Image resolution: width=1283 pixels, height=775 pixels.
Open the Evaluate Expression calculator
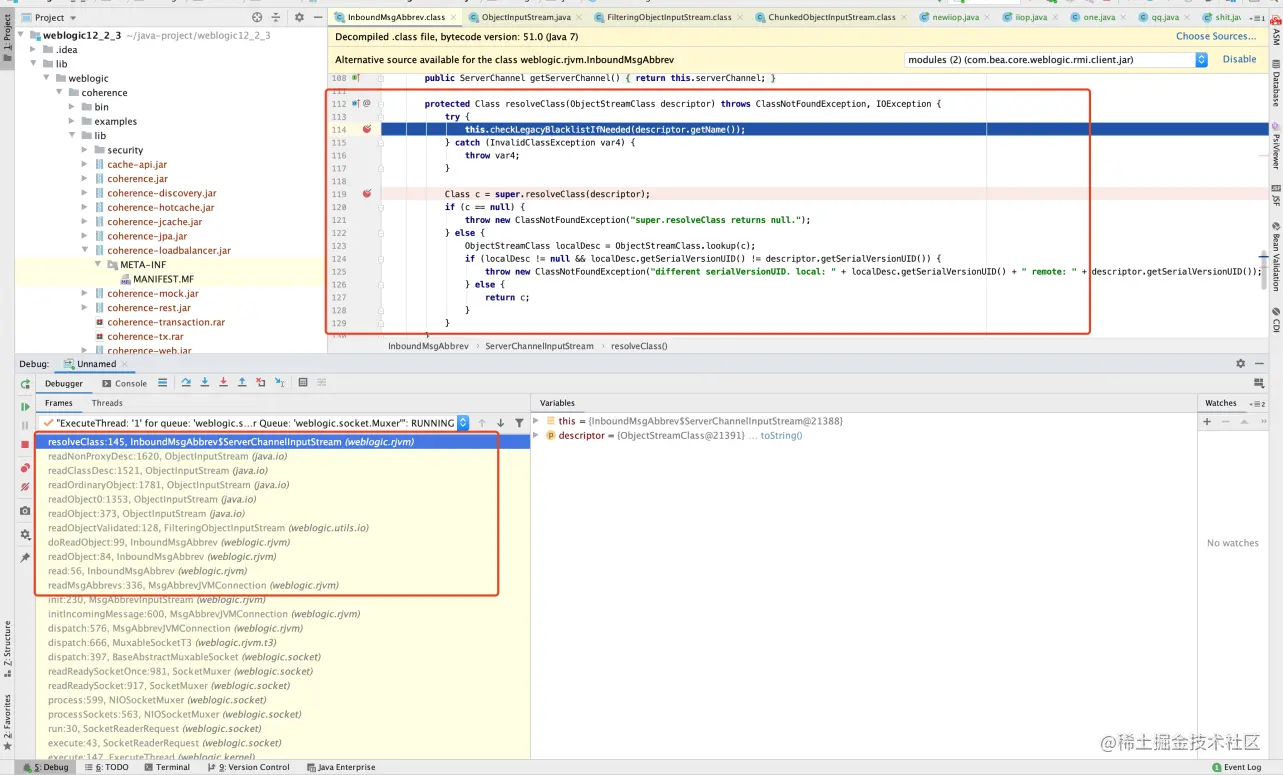(303, 383)
